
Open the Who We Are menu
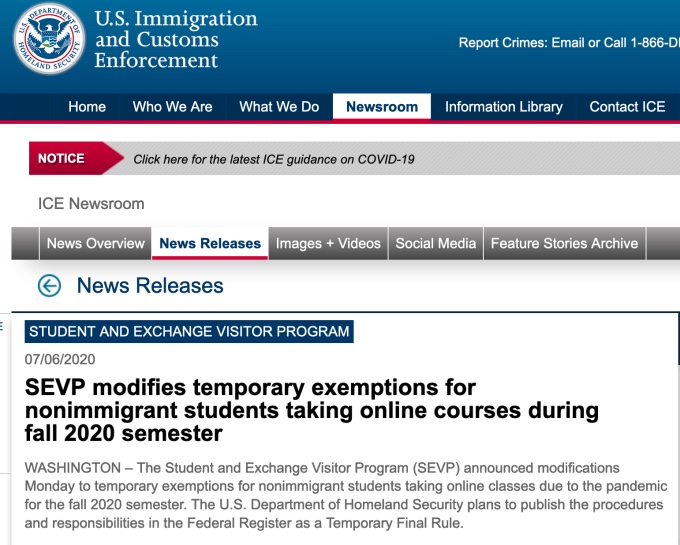pyautogui.click(x=173, y=107)
